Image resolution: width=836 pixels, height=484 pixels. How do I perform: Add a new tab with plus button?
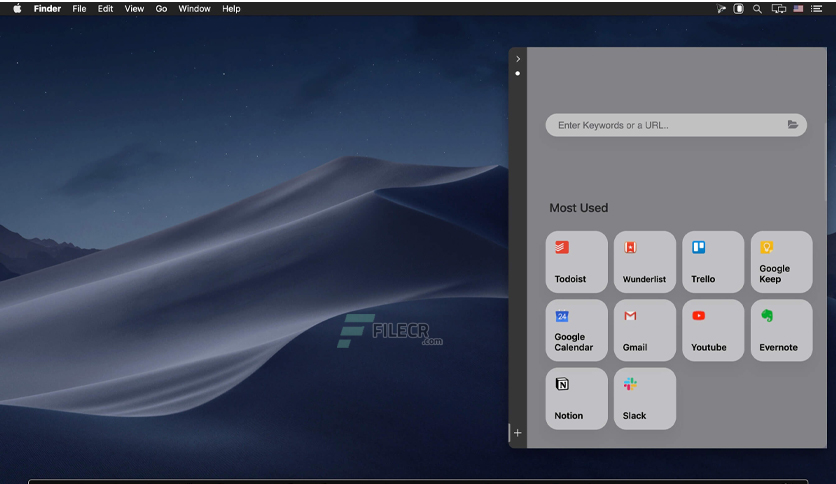coord(517,433)
